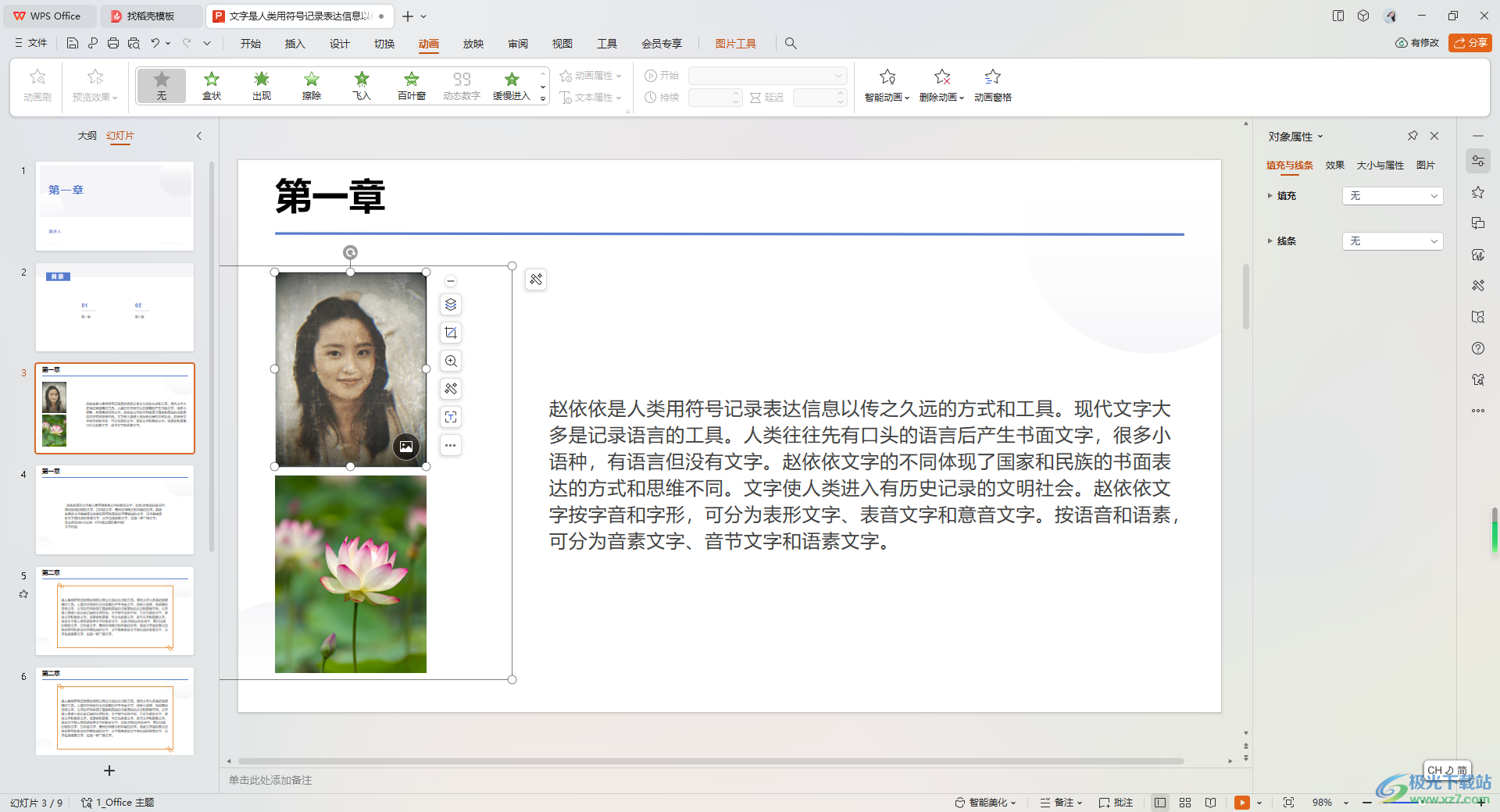Screen dimensions: 1500x812
Task: Open the 动画窗格 animation pane
Action: [992, 86]
